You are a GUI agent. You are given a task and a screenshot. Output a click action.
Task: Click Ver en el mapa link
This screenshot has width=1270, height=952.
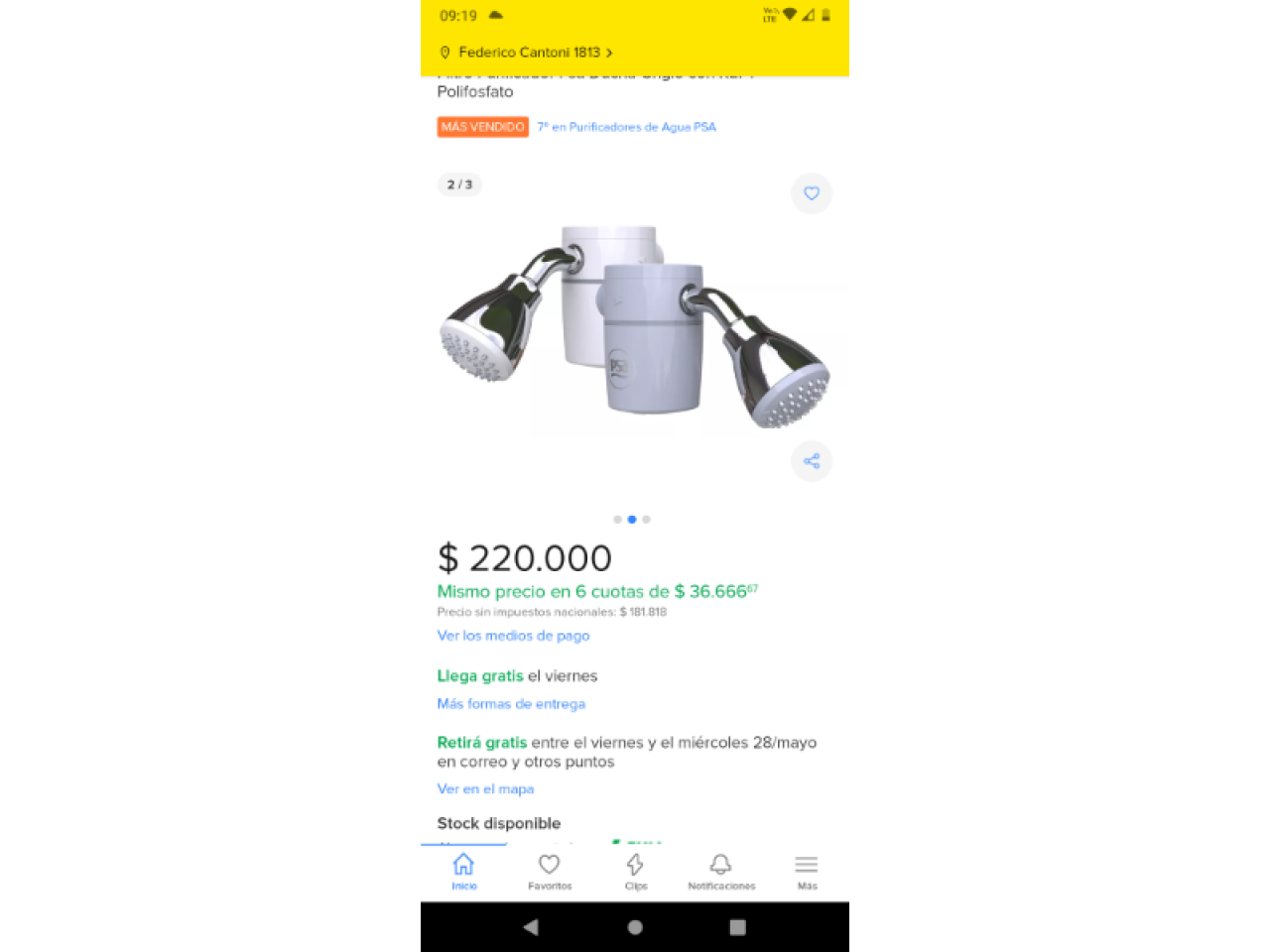[485, 789]
